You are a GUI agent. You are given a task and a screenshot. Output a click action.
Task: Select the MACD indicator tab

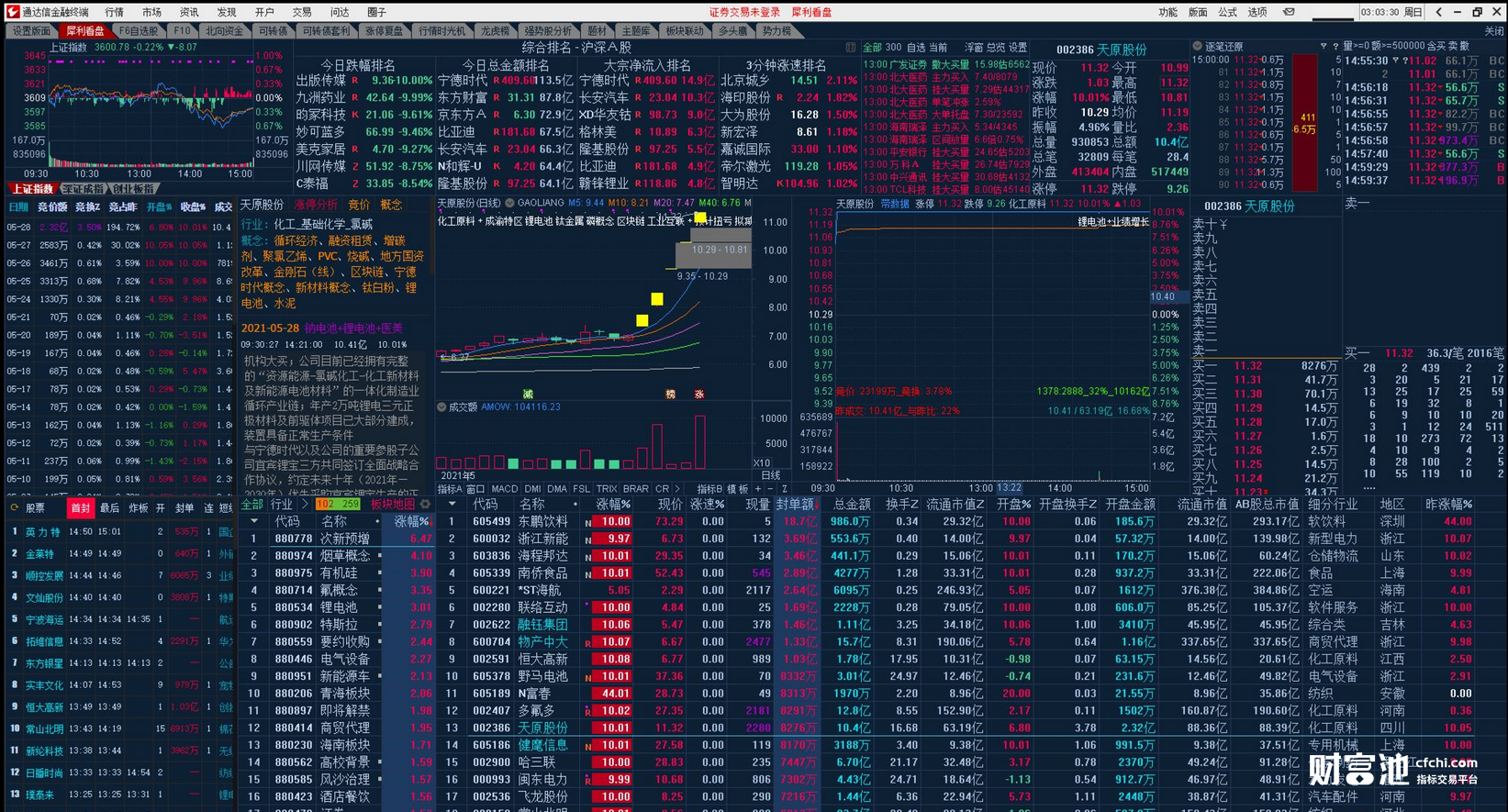pyautogui.click(x=505, y=489)
